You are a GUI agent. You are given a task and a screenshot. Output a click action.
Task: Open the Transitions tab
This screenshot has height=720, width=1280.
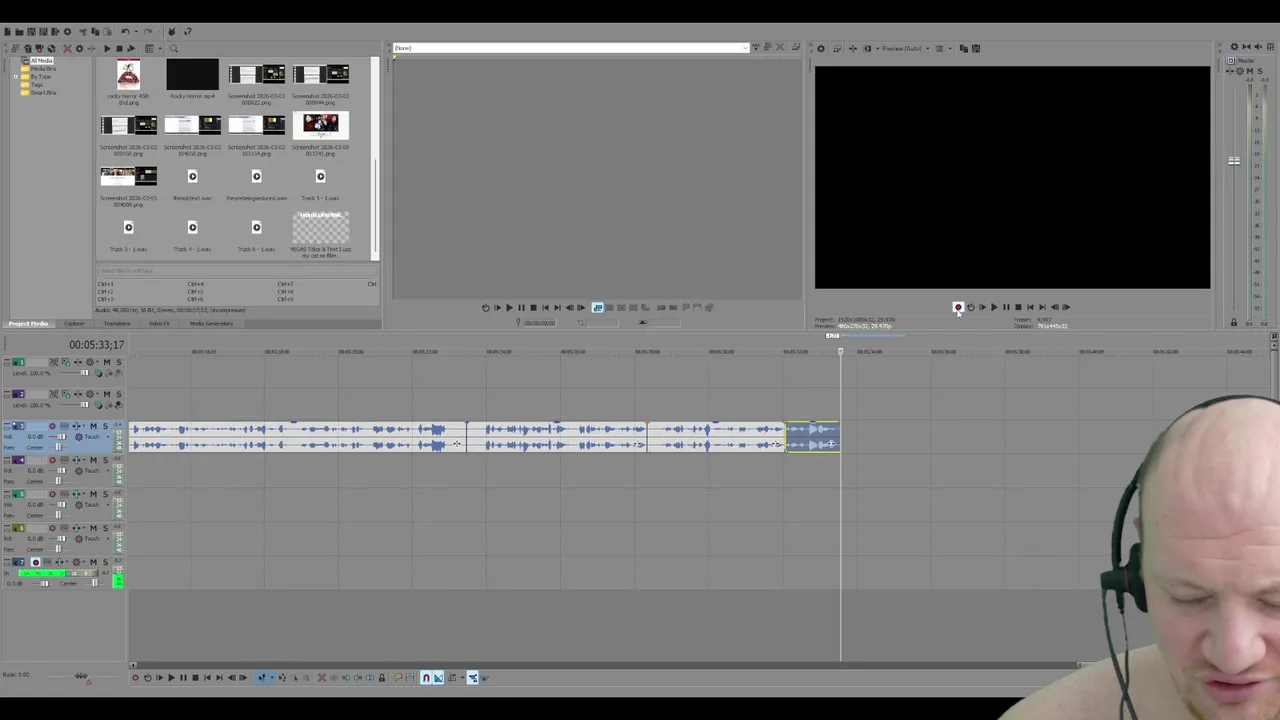(x=117, y=324)
